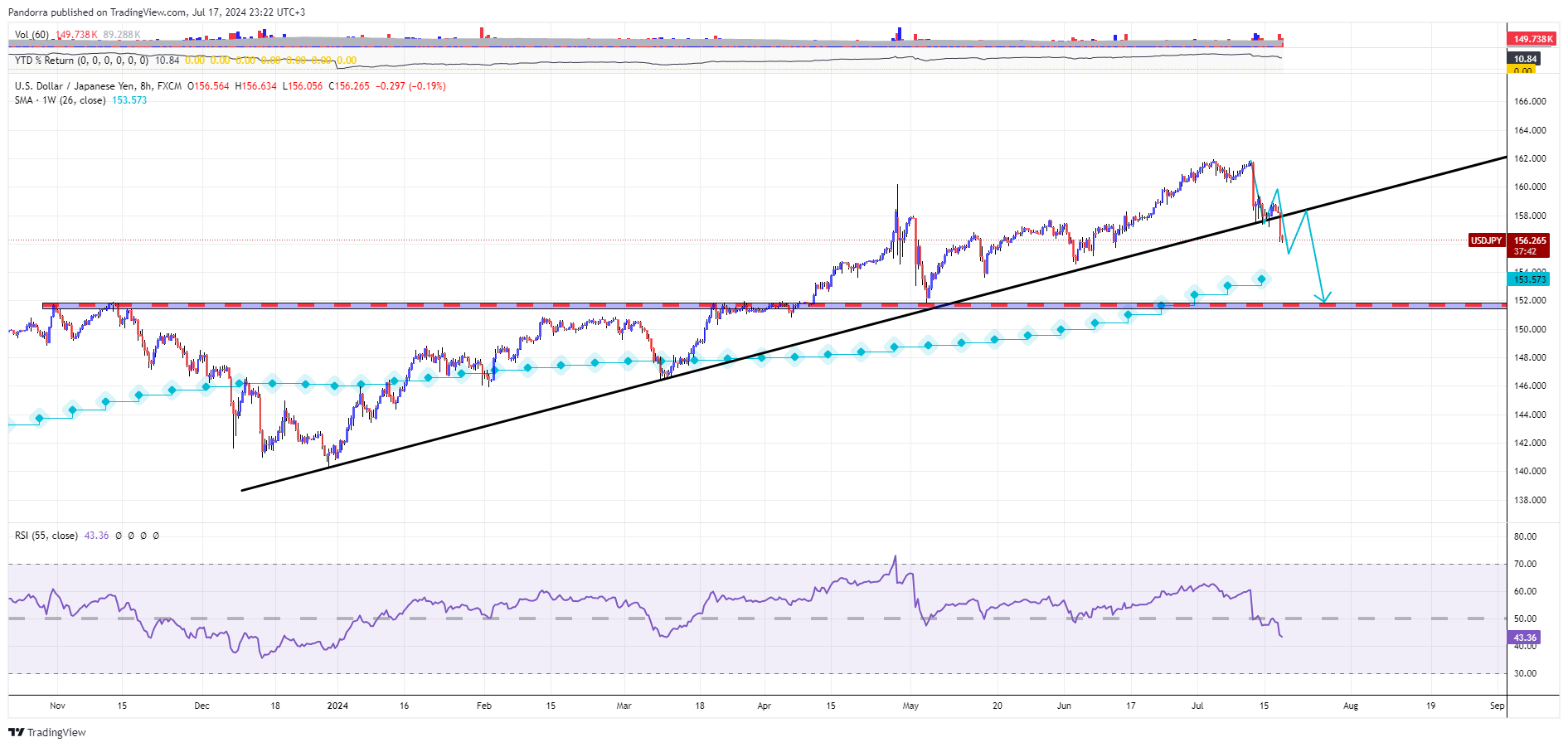This screenshot has width=1568, height=747.
Task: Click the 50.00 RSI axis label
Action: click(1525, 618)
